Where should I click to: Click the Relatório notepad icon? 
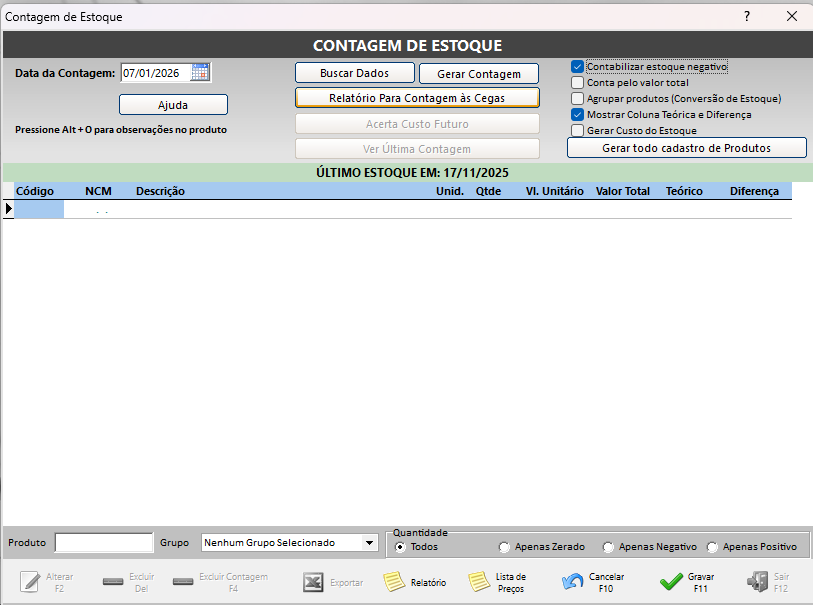395,582
